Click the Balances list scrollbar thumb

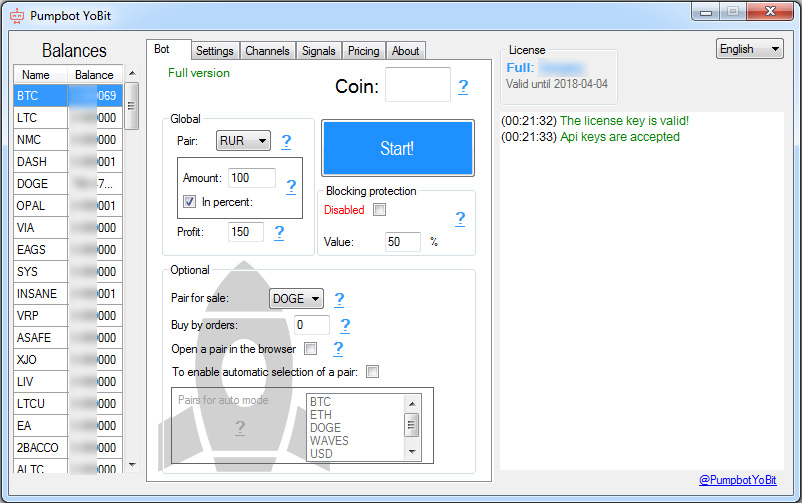click(132, 106)
